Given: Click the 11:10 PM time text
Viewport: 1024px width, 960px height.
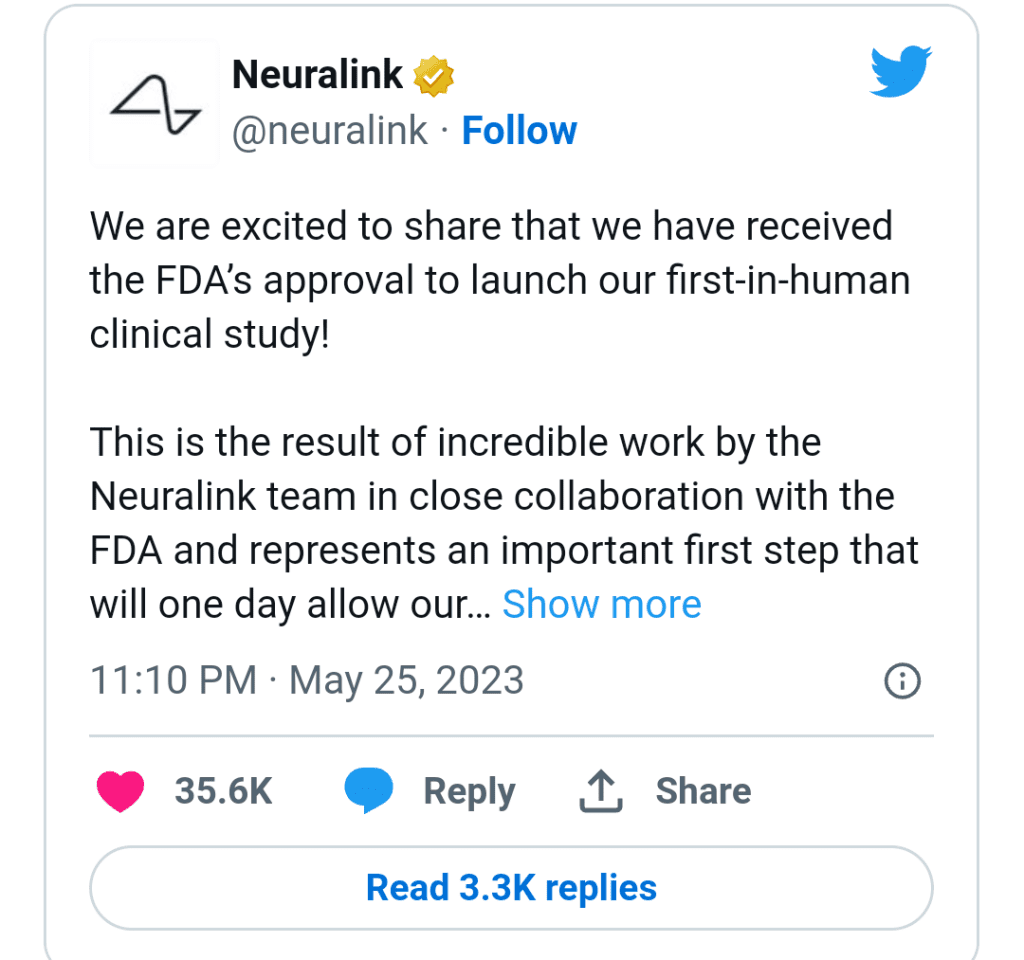Looking at the screenshot, I should click(x=173, y=680).
